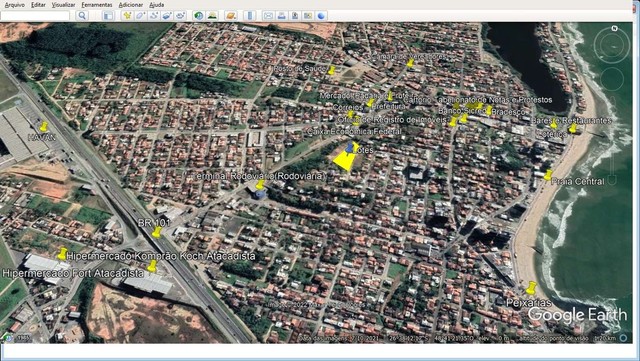The image size is (640, 361).
Task: Toggle historical imagery clock icon
Action: (199, 16)
